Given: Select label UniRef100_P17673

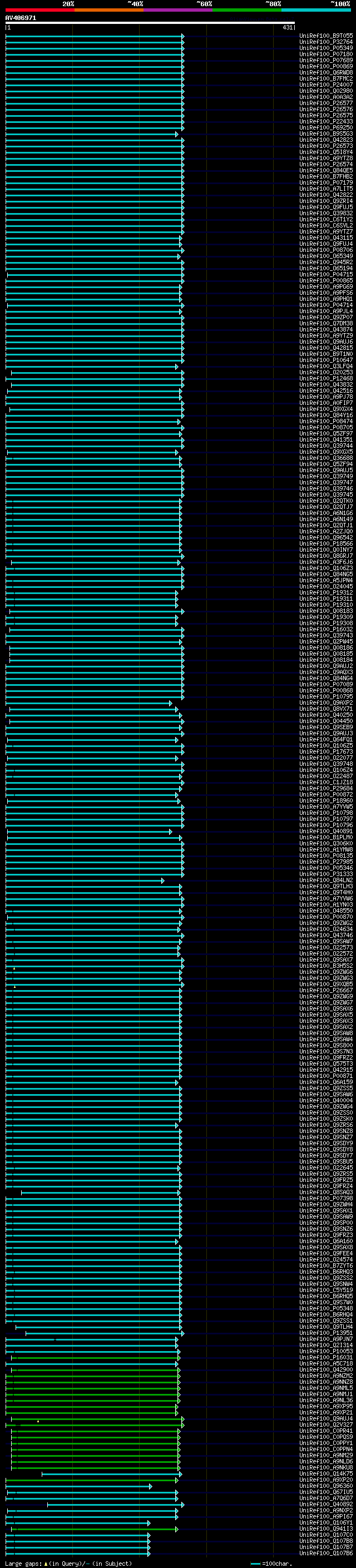Looking at the screenshot, I should pos(326,752).
